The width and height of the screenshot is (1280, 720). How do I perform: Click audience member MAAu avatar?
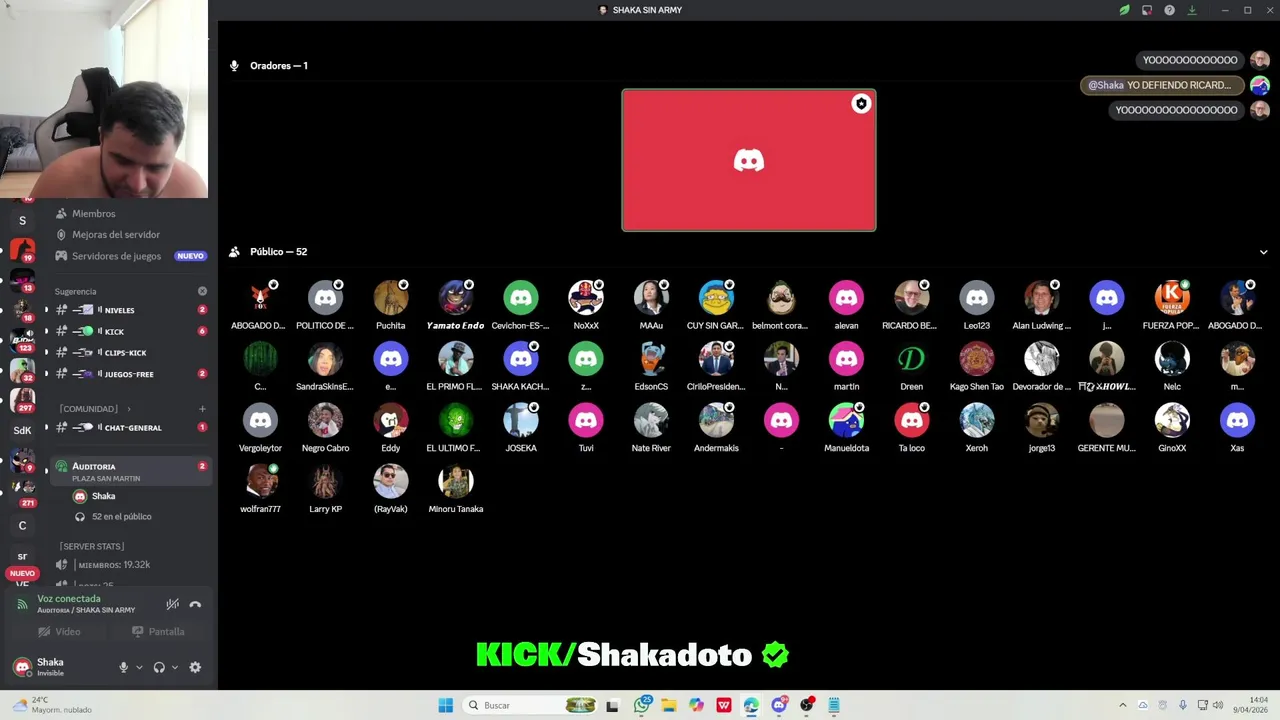(x=651, y=297)
